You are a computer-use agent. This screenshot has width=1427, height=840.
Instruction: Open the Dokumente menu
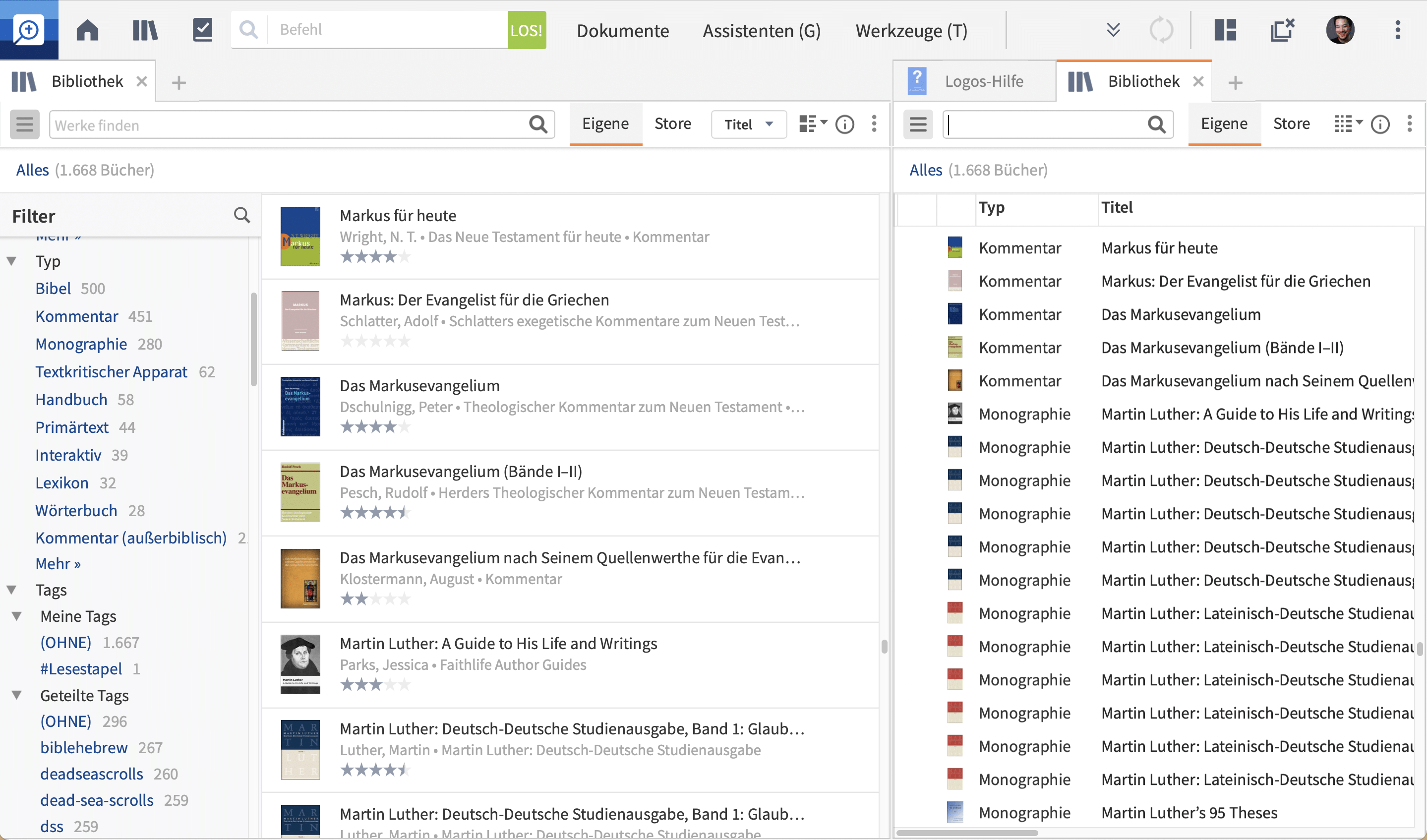coord(623,31)
